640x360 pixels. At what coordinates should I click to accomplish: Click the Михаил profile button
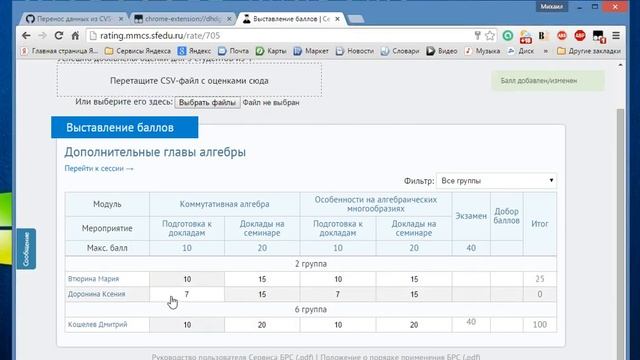point(551,7)
